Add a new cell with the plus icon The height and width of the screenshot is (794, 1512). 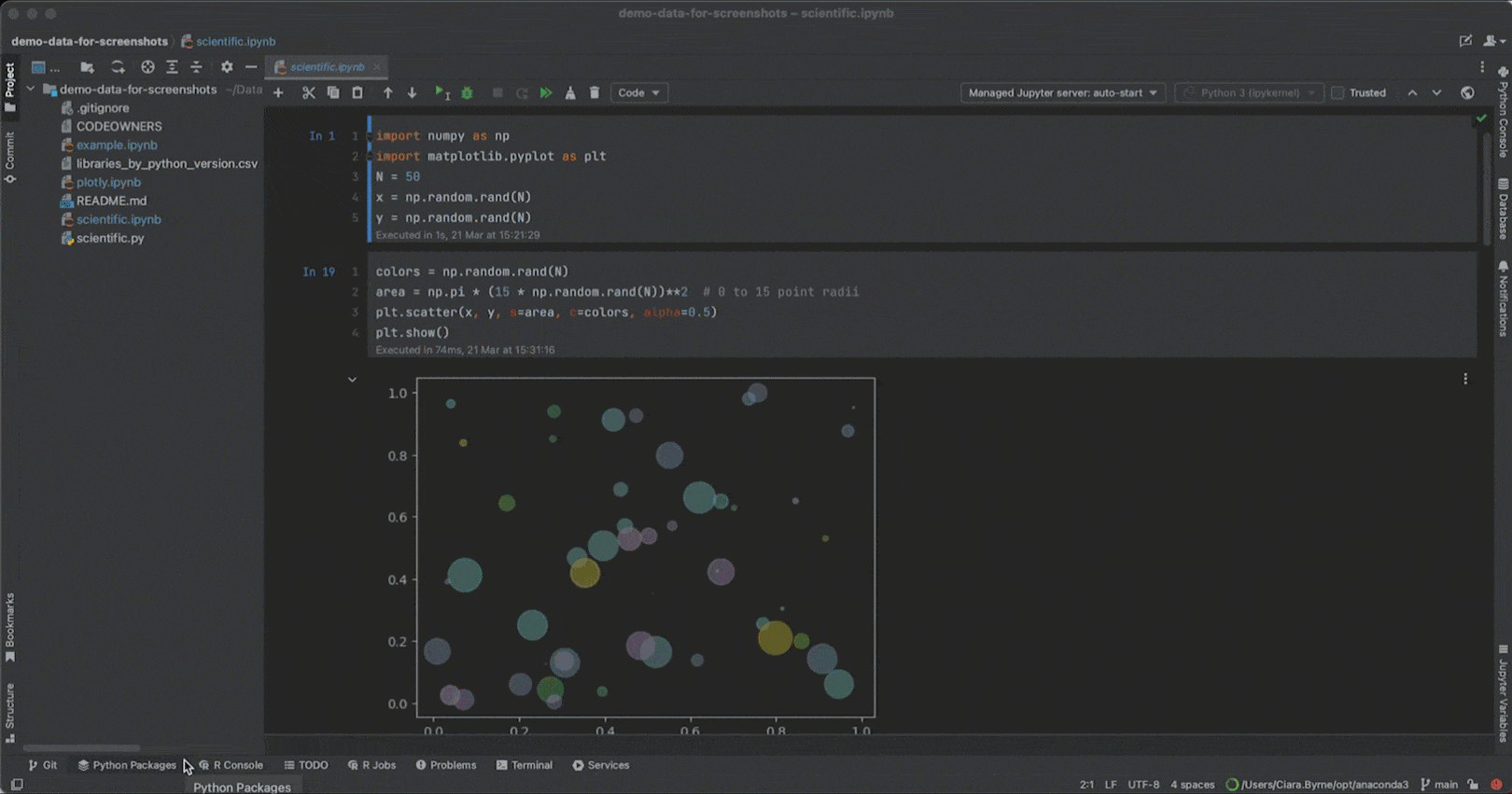[278, 93]
